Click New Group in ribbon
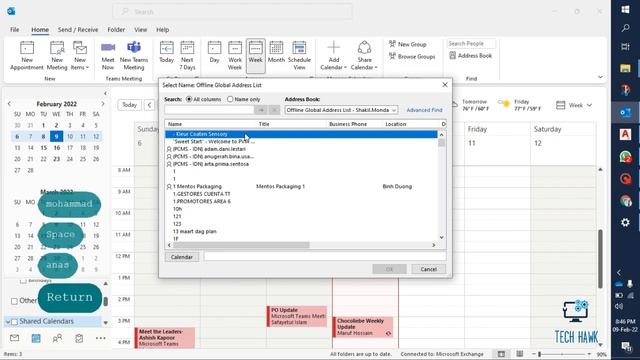The height and width of the screenshot is (360, 640). coord(408,44)
